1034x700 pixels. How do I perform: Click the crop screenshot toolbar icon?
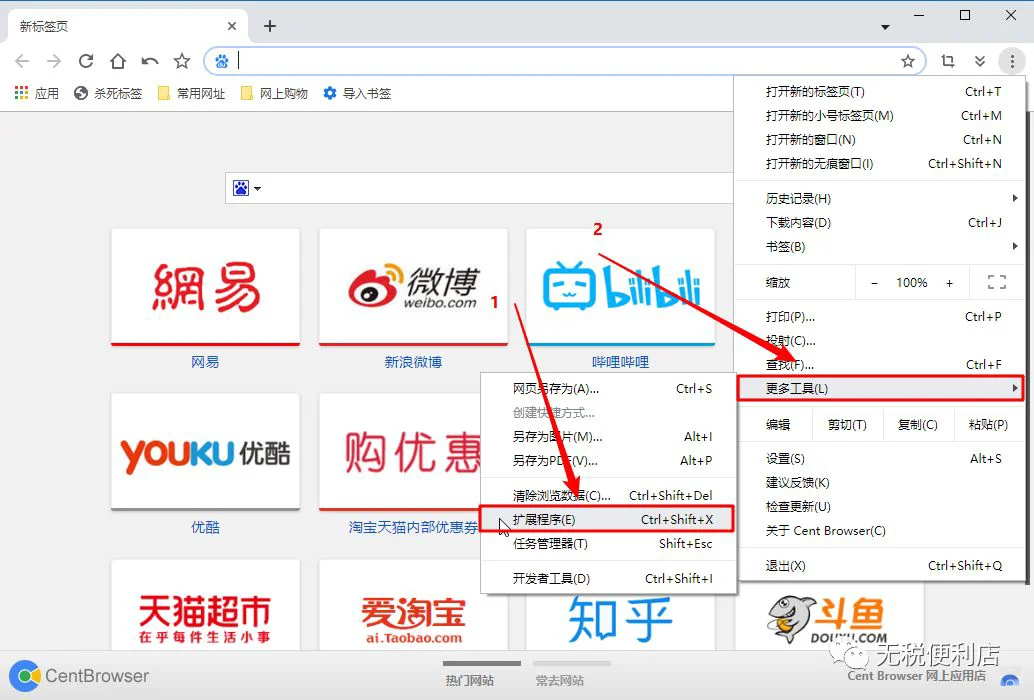point(948,61)
